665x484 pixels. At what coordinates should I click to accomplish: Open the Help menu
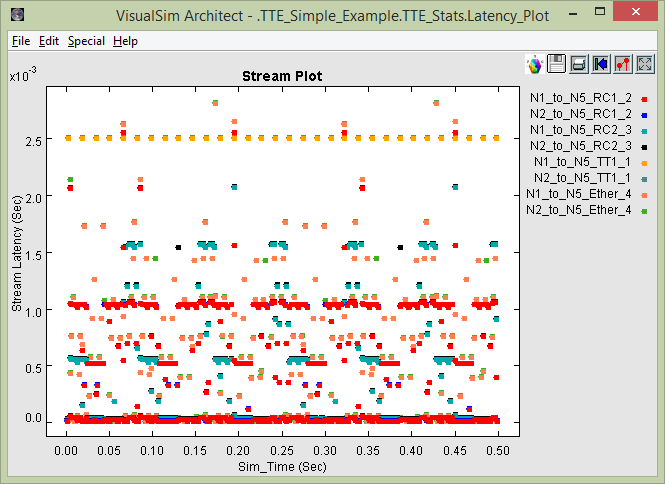tap(125, 41)
